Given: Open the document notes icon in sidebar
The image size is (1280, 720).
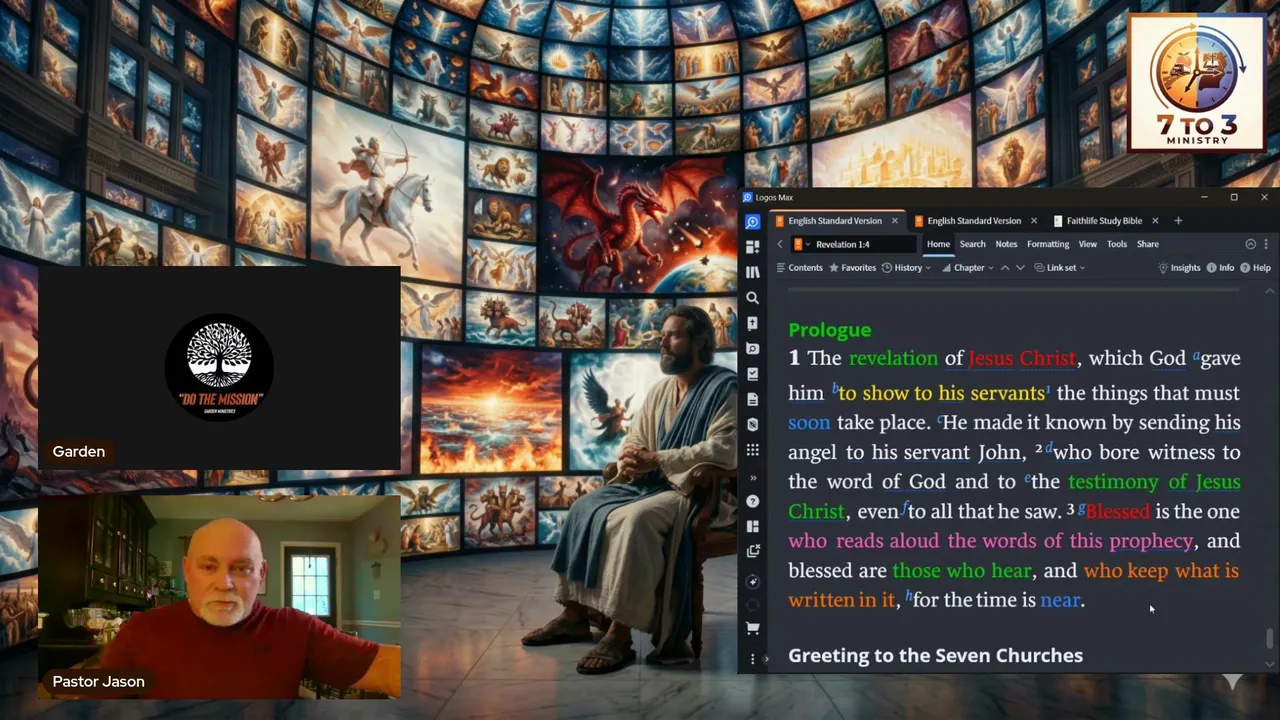Looking at the screenshot, I should coord(752,399).
